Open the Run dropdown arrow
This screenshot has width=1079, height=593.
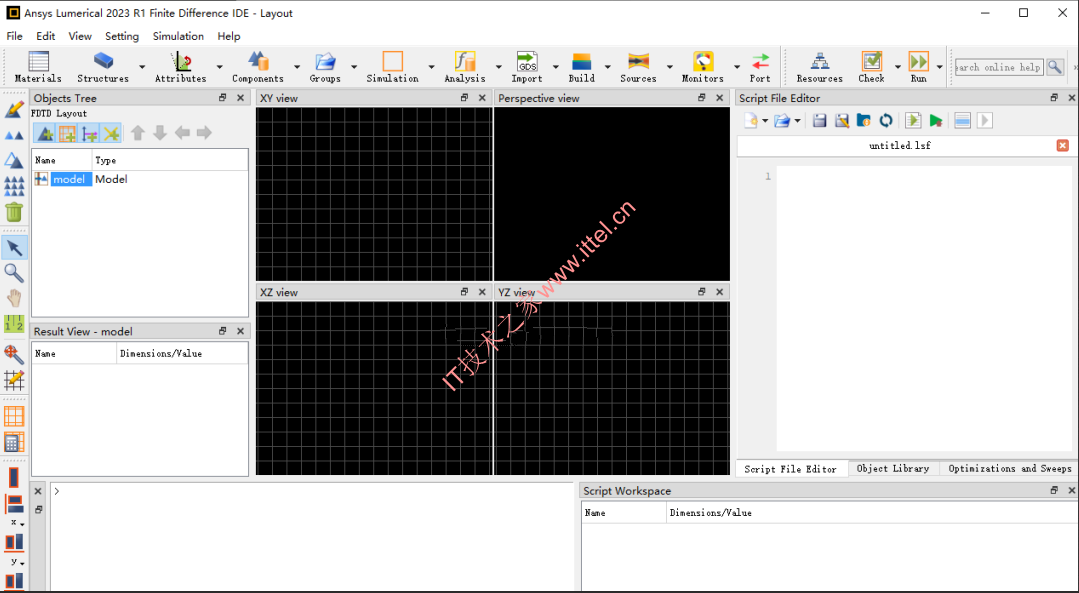[939, 67]
